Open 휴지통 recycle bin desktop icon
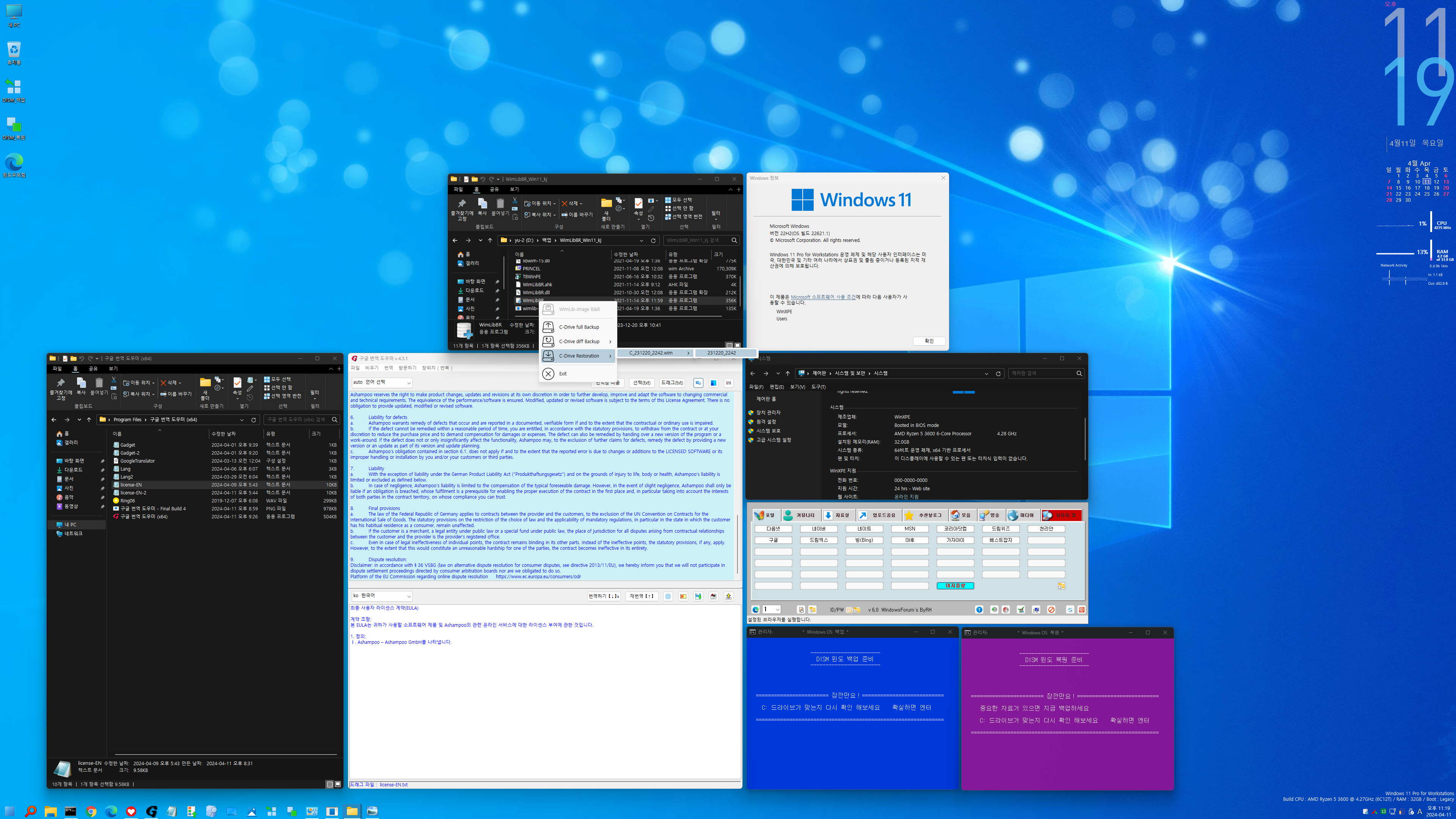 tap(14, 53)
